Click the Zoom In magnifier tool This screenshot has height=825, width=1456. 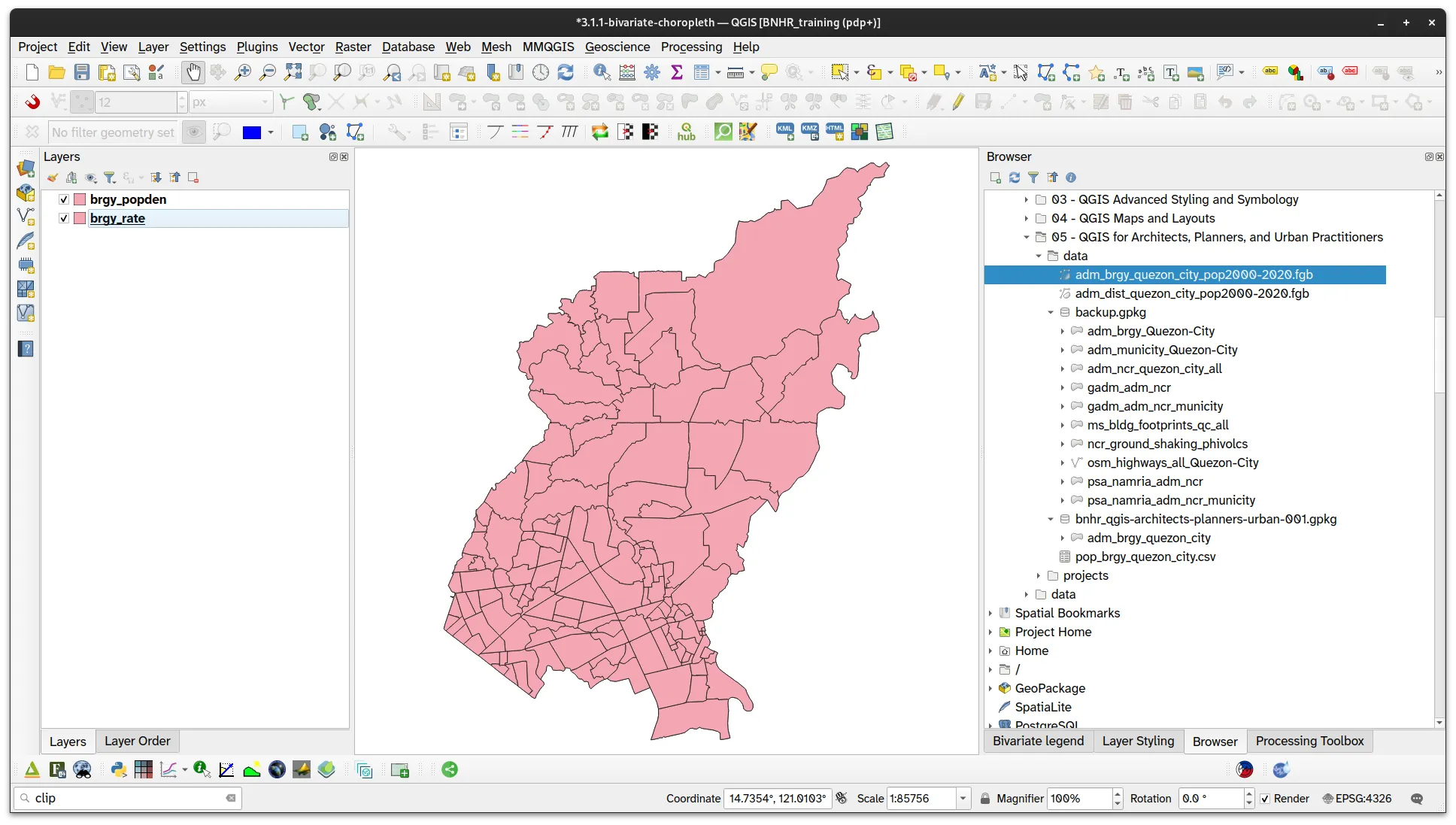point(242,72)
